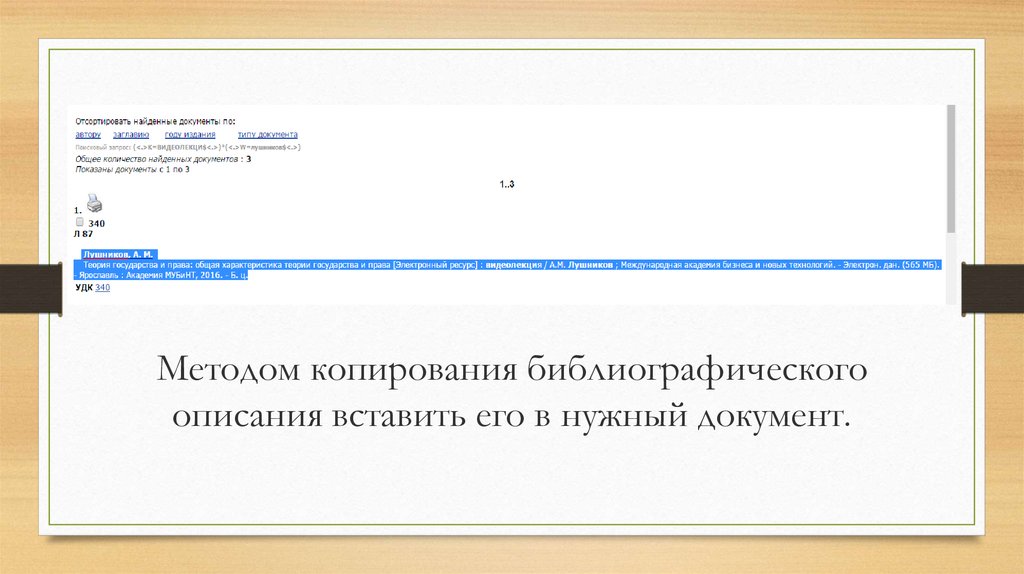The image size is (1024, 574).
Task: Sort results by заглавию link
Action: (130, 134)
